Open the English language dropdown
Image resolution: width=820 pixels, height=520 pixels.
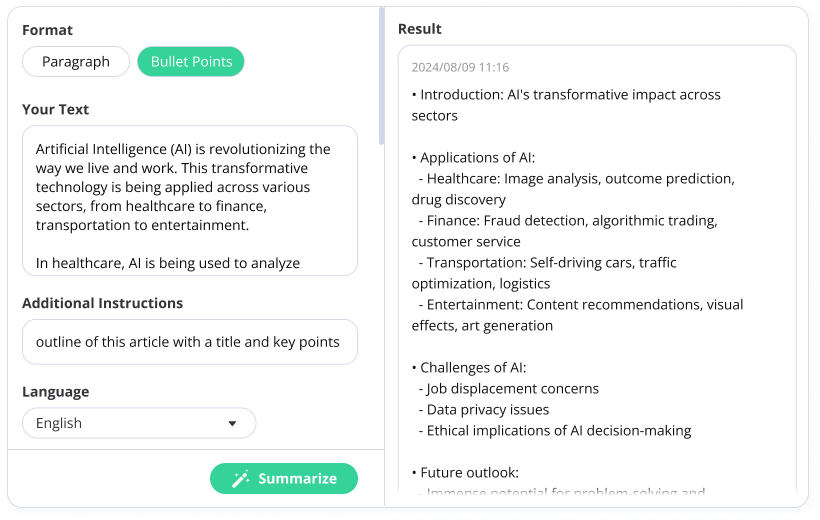(x=139, y=423)
